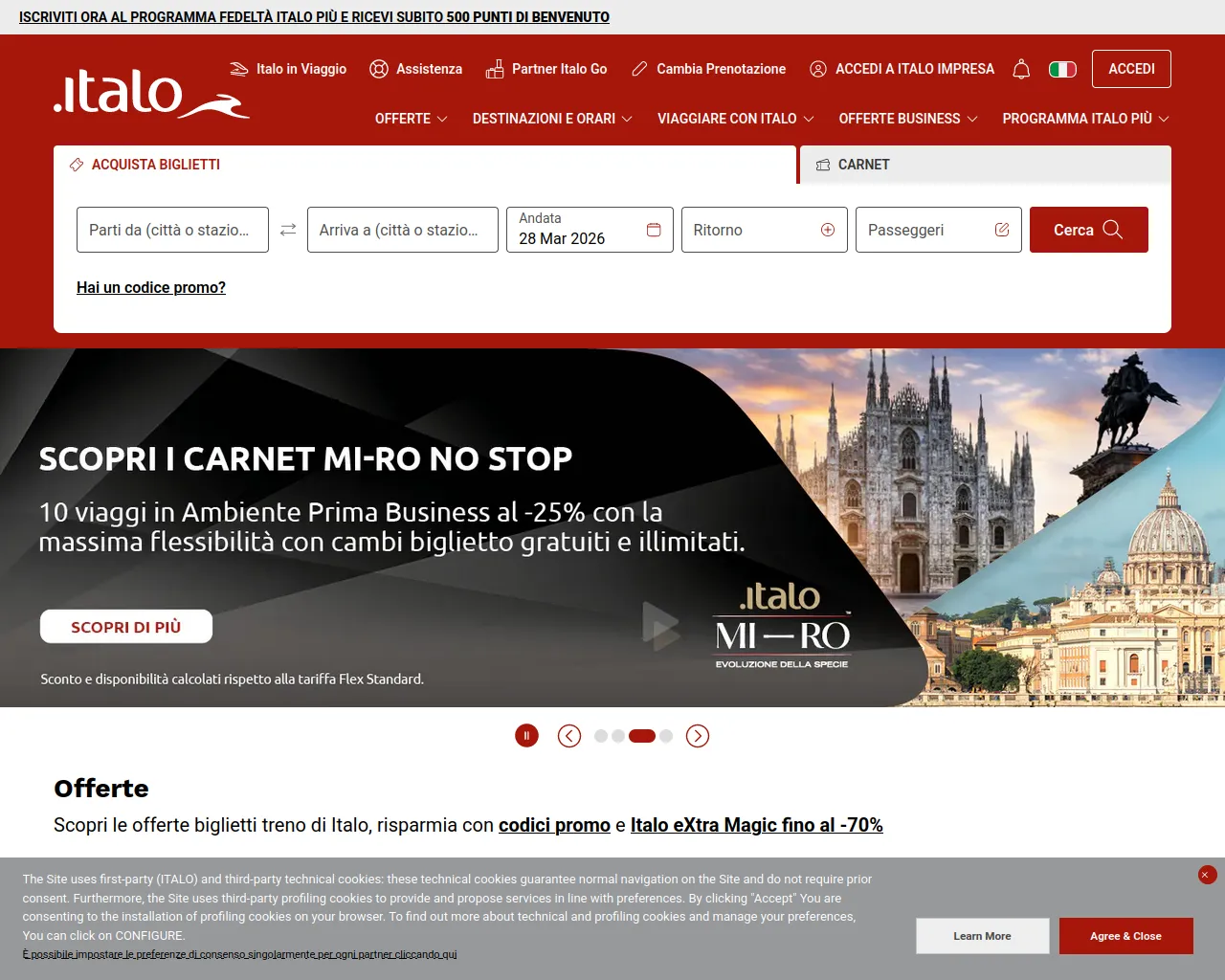
Task: Click ACCEDI A ITALO IMPRESA
Action: pos(902,69)
